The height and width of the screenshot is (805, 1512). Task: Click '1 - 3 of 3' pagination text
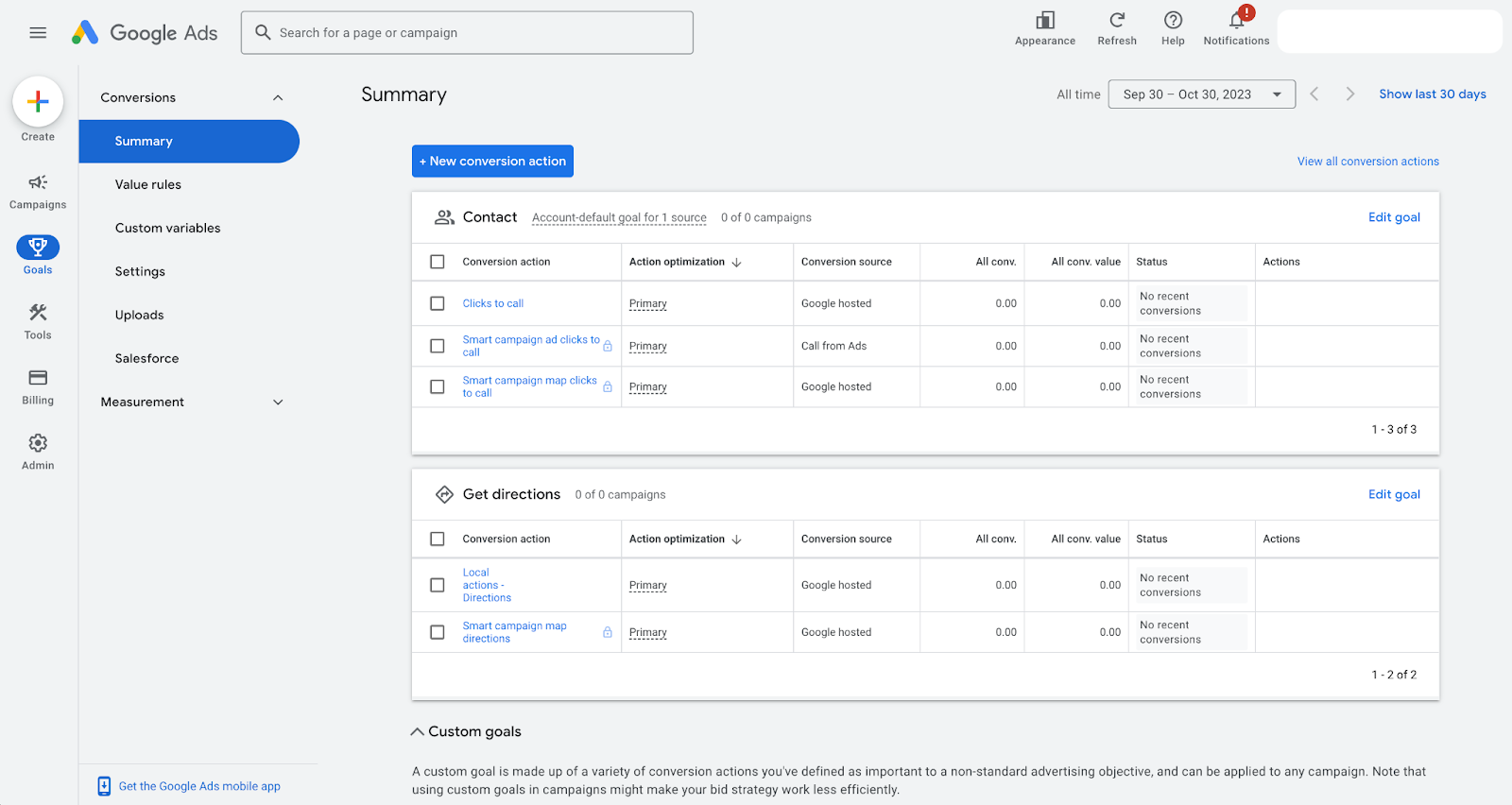1394,429
